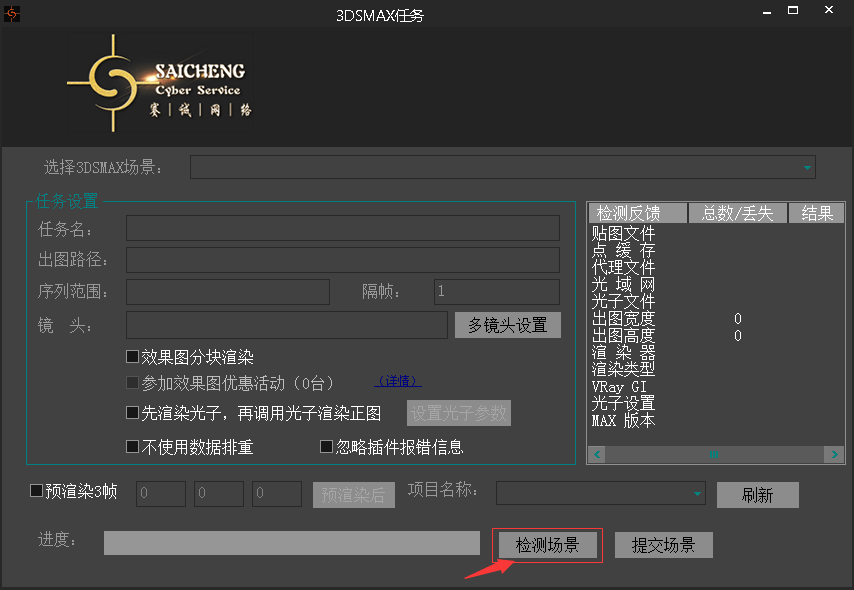
Task: Click the app logo icon in title bar
Action: pos(11,14)
